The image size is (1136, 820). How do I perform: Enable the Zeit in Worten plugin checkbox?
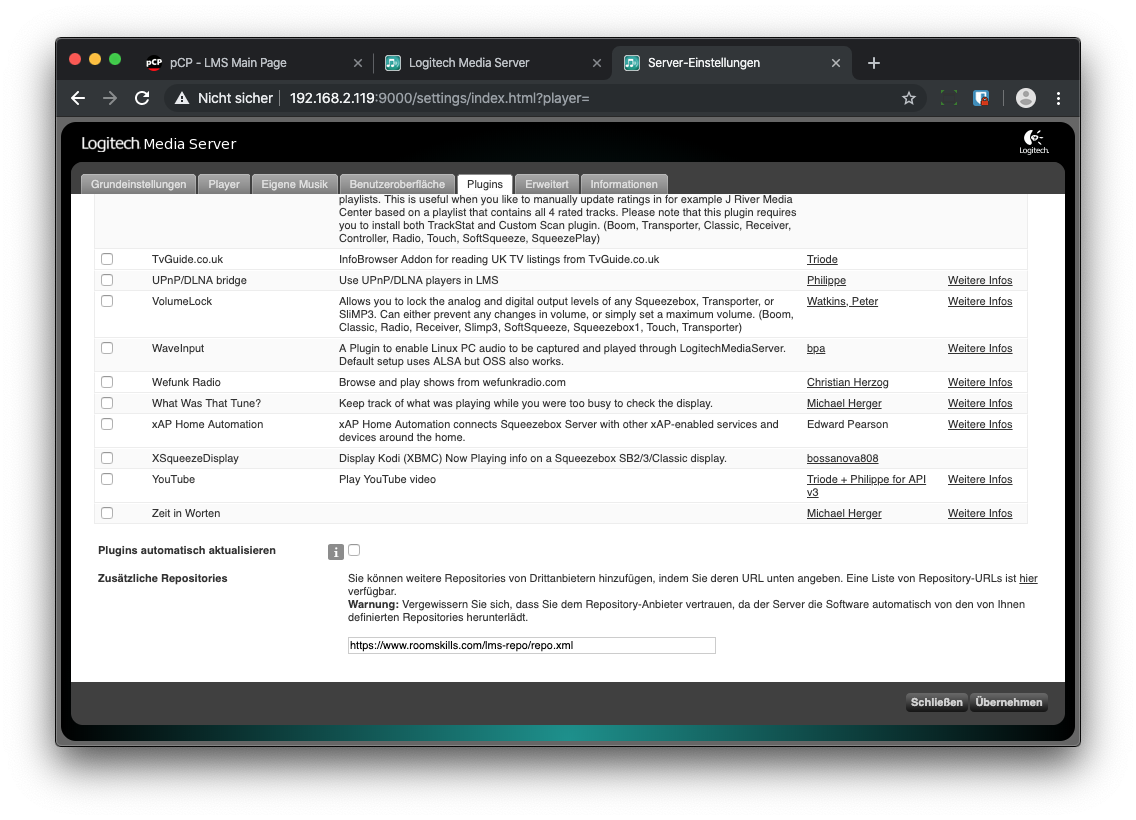coord(107,514)
